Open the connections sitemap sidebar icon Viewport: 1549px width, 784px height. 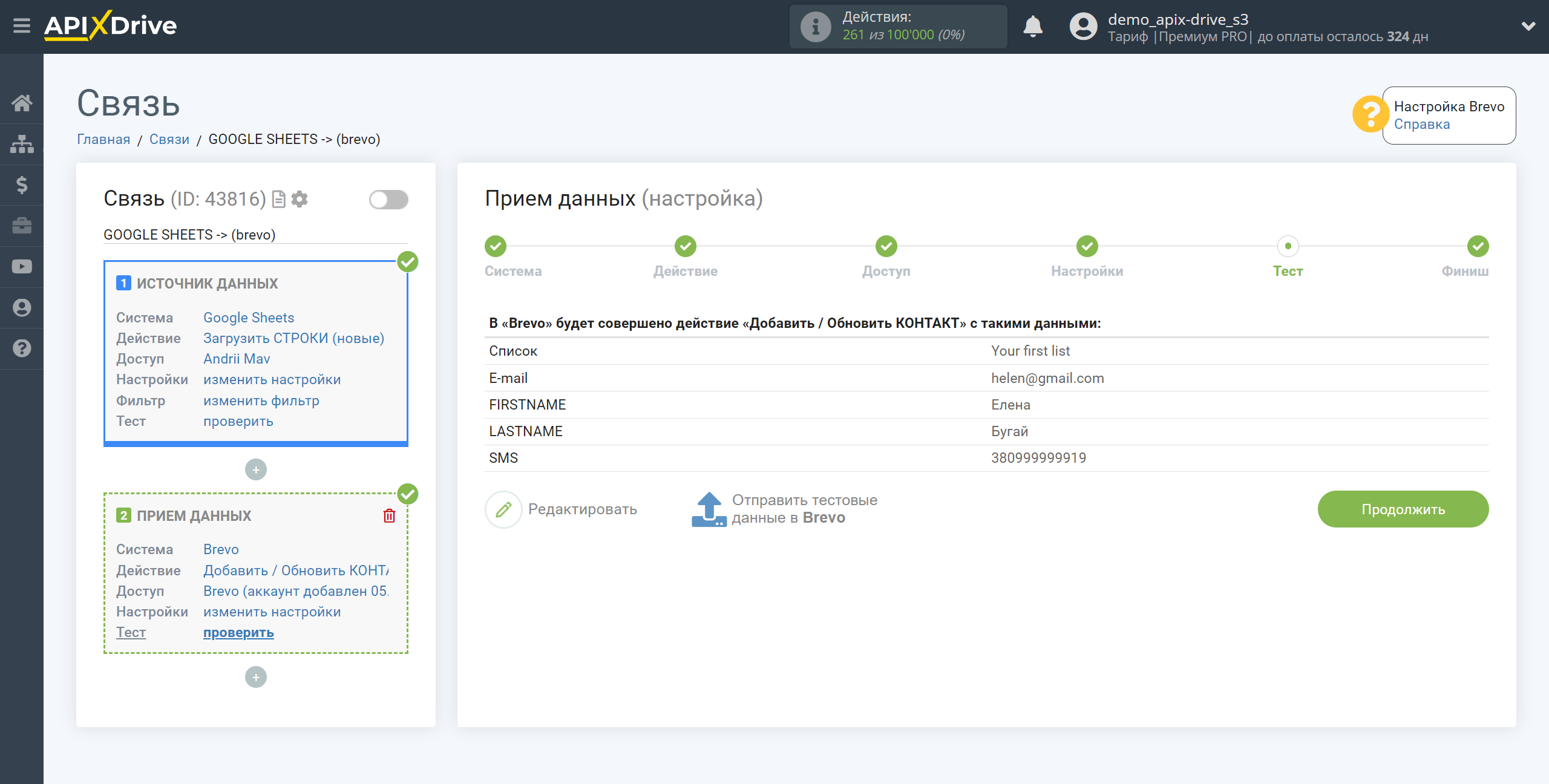pos(22,144)
